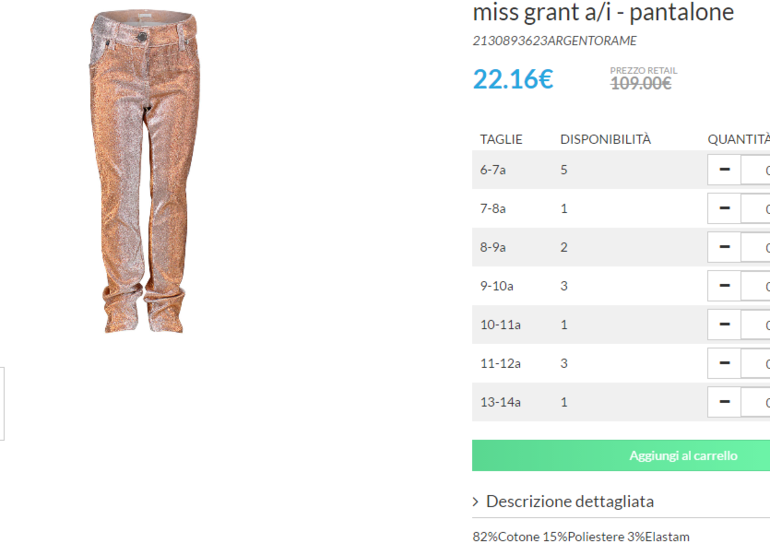The image size is (770, 555).
Task: Decrease quantity for size 11-12a
Action: [724, 363]
